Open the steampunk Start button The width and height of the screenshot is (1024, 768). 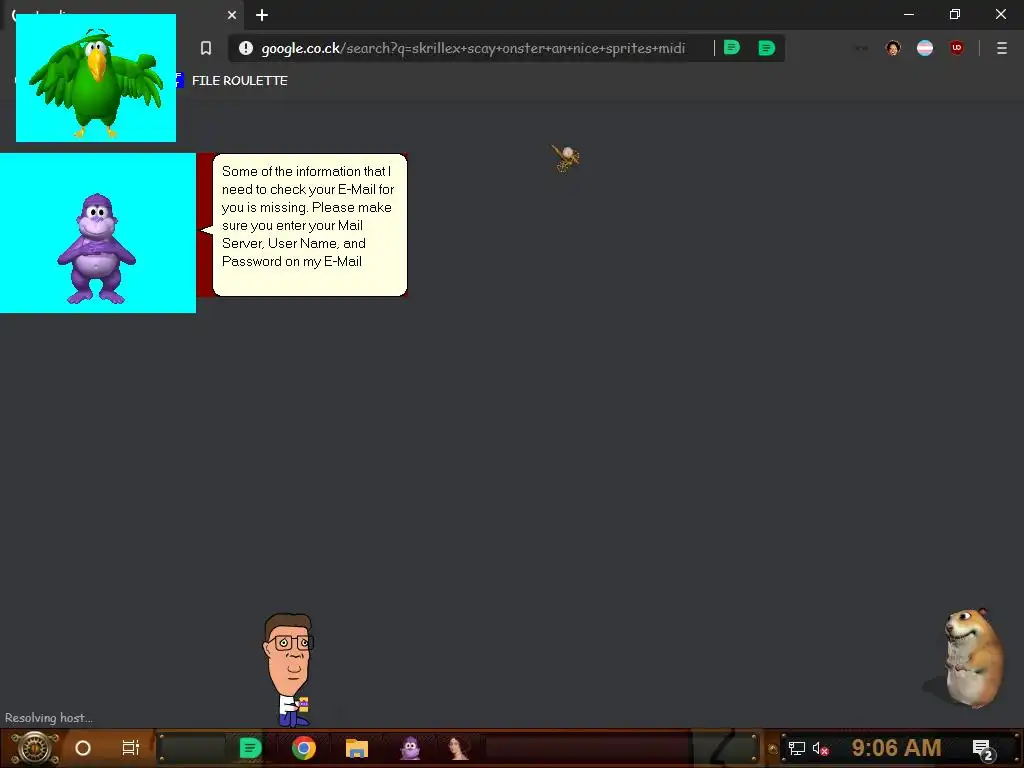point(35,748)
